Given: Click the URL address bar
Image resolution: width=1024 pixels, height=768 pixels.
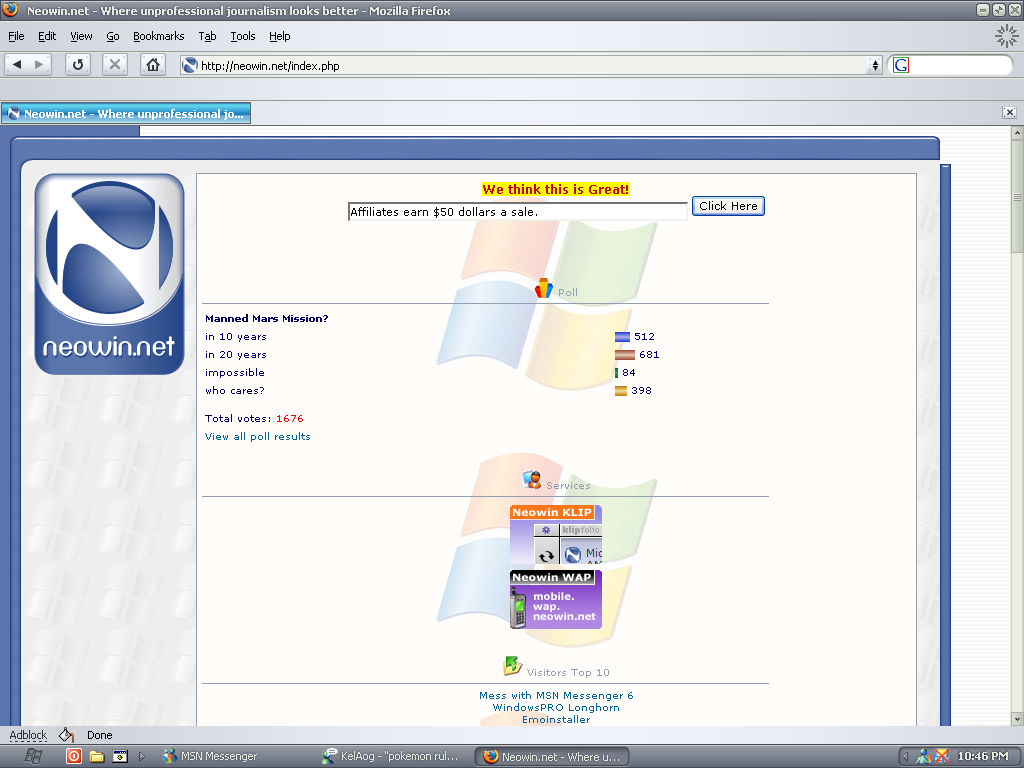Looking at the screenshot, I should (532, 65).
